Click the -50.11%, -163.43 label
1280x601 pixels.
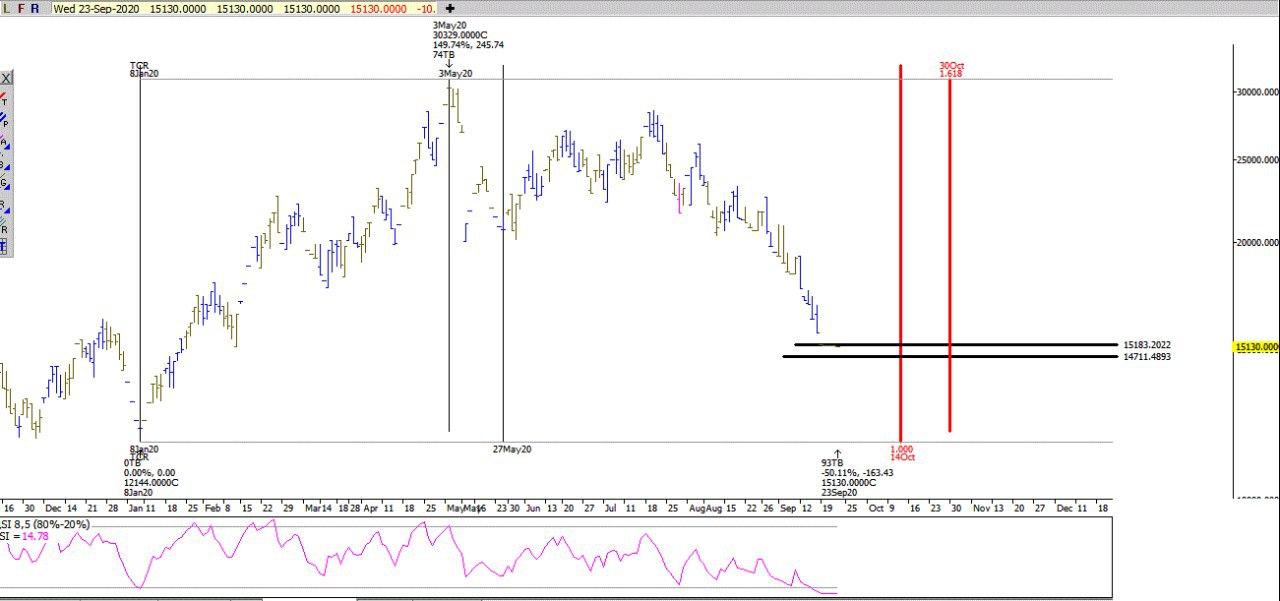coord(857,473)
